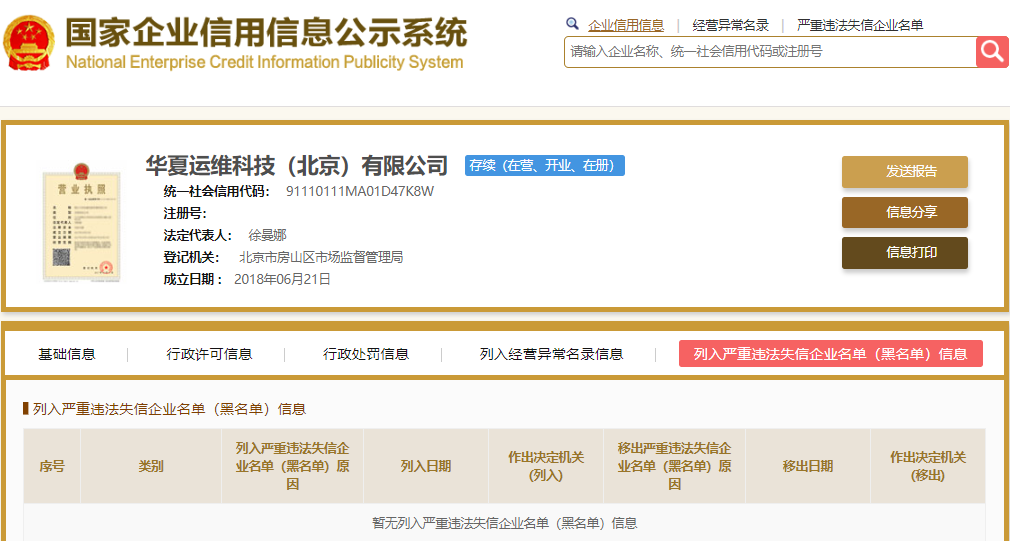Screen dimensions: 1010x541
Task: Open the 营业执照 business license thumbnail
Action: [81, 222]
